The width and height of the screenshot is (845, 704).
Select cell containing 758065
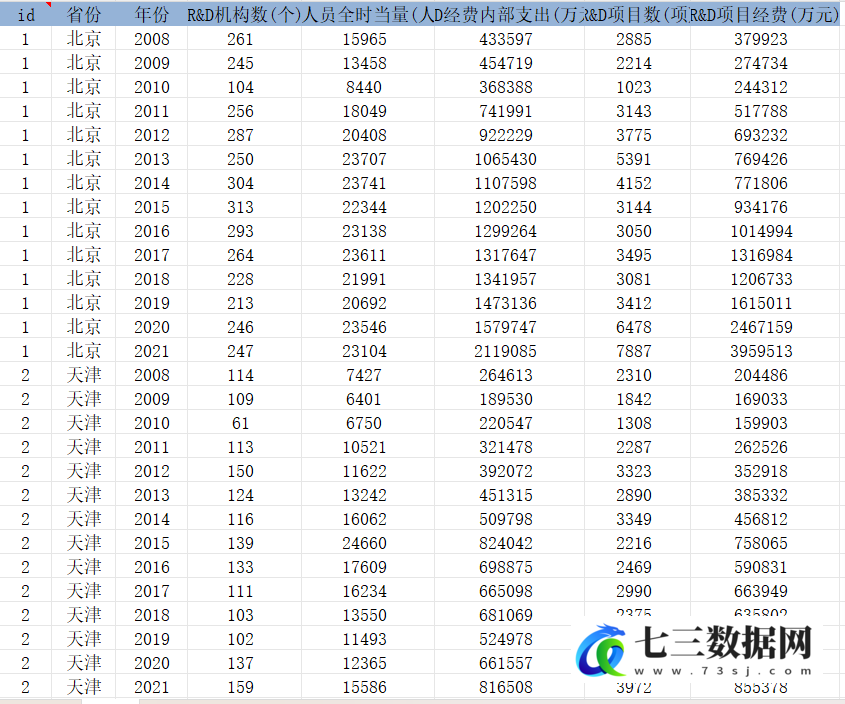tap(765, 543)
